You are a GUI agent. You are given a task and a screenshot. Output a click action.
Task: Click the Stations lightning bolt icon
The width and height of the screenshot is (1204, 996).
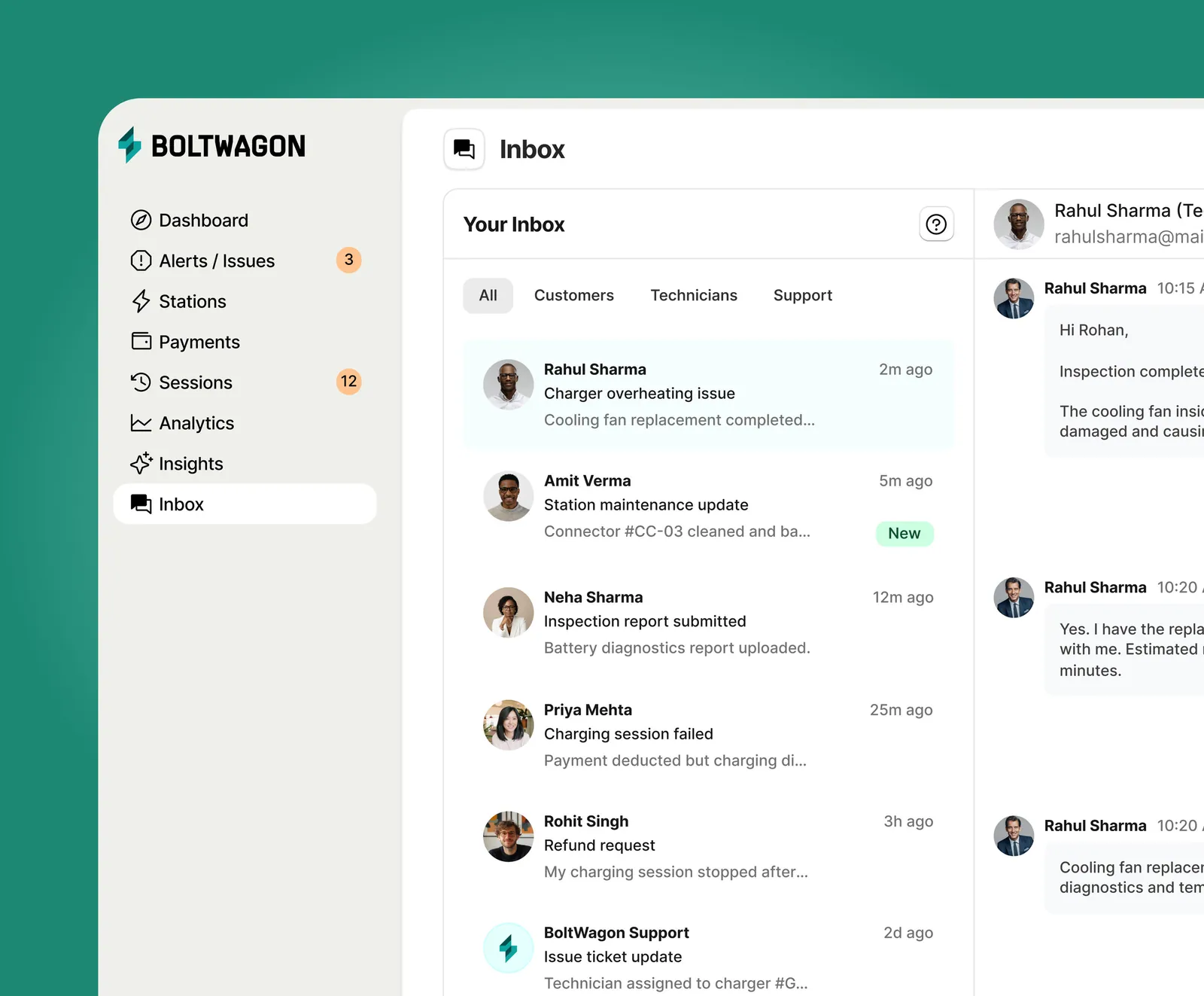(141, 301)
